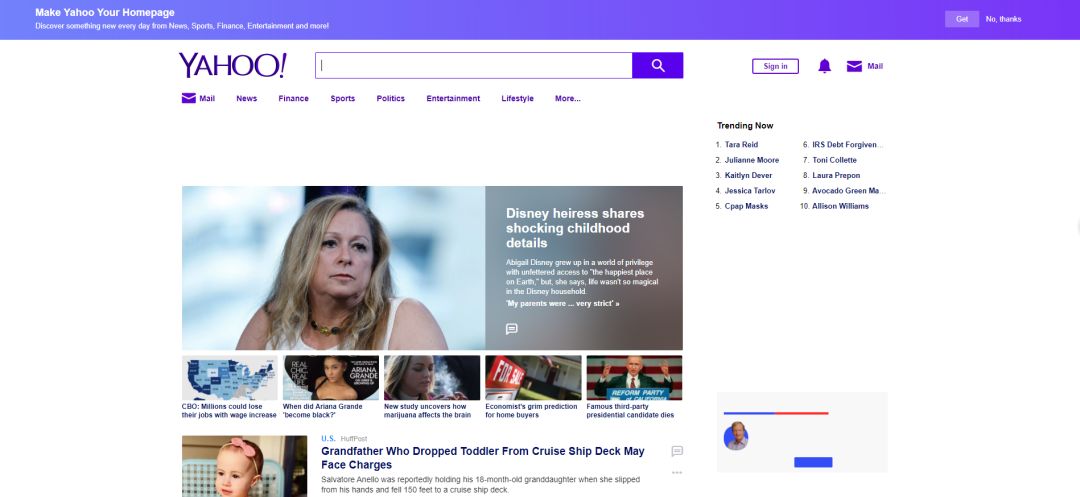Open the Sports navigation tab
The height and width of the screenshot is (497, 1080).
[342, 98]
